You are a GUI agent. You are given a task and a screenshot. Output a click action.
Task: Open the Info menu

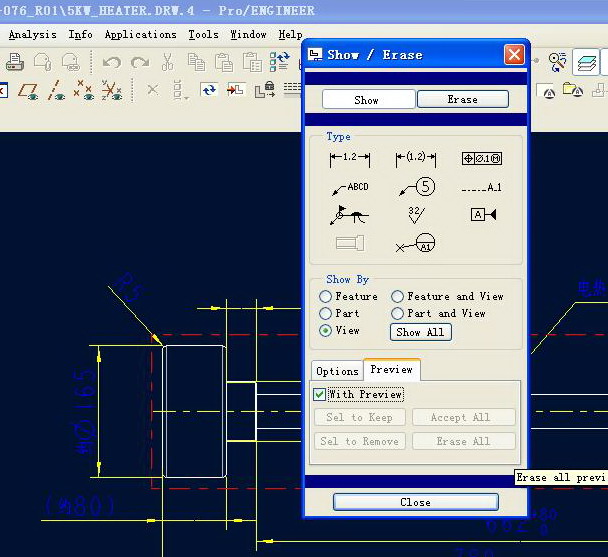(81, 35)
